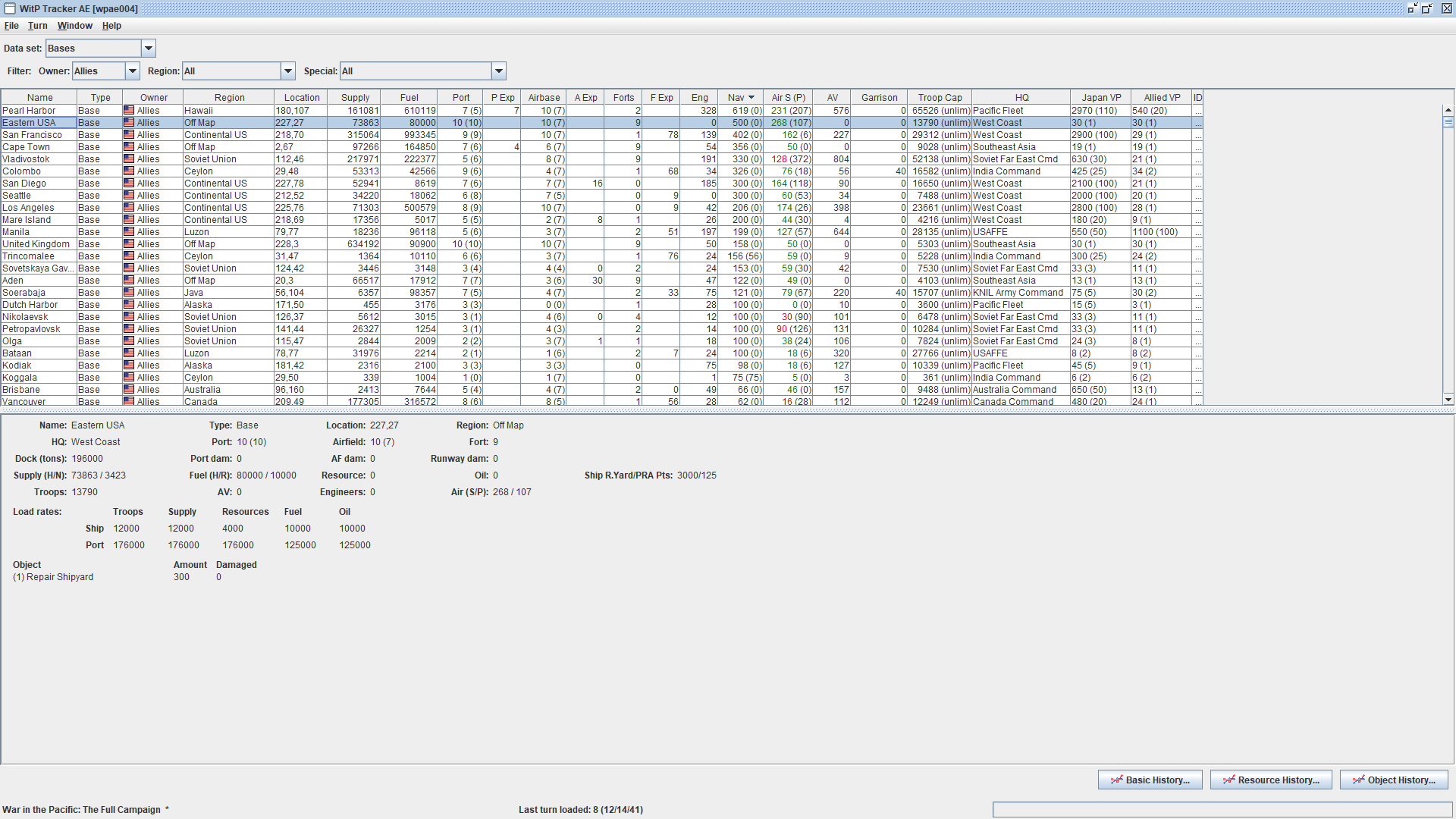Click the ellipsis ID cell for Pearl Harbor

click(x=1197, y=111)
